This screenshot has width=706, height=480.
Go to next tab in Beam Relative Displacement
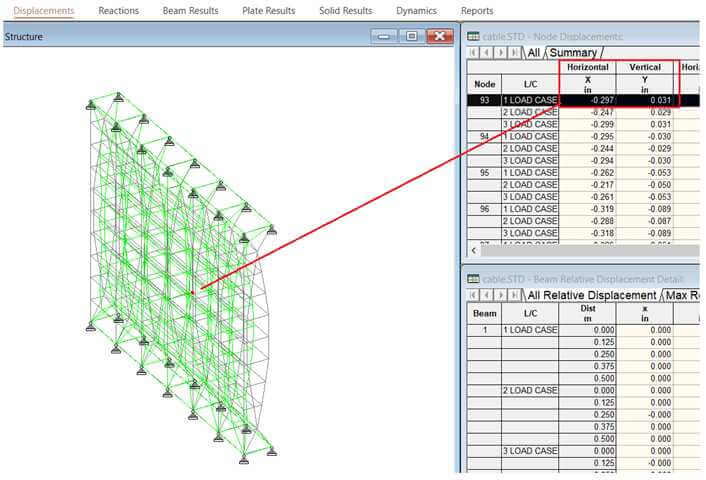[500, 295]
